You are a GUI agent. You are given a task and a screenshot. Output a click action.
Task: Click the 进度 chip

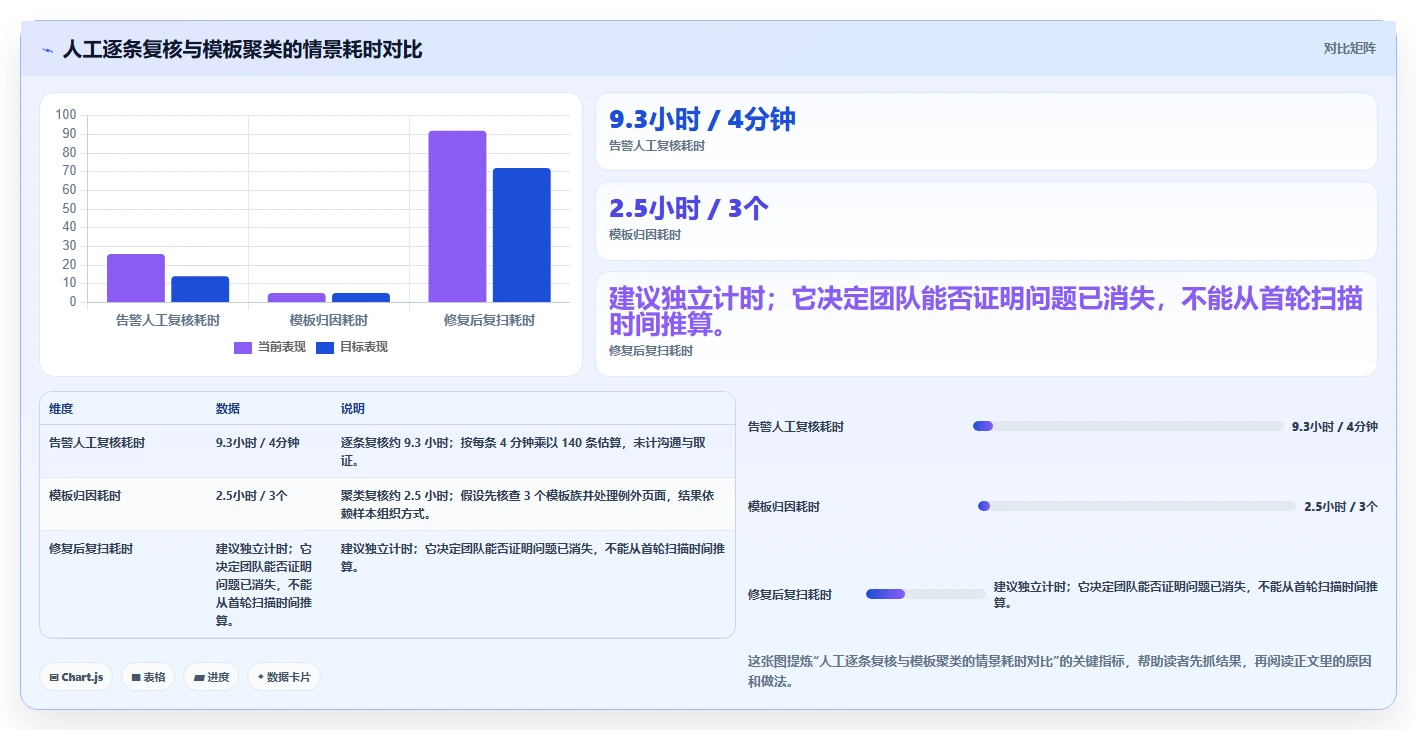(x=211, y=677)
